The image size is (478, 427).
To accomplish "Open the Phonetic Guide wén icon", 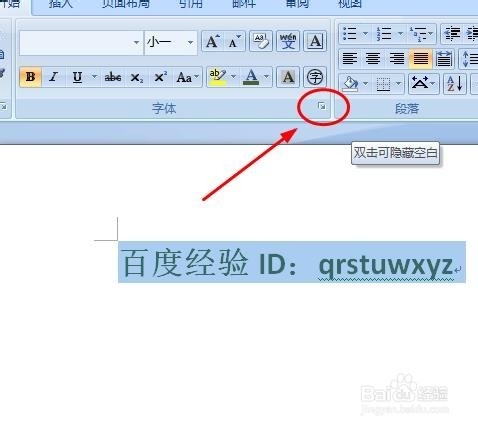I will (288, 42).
